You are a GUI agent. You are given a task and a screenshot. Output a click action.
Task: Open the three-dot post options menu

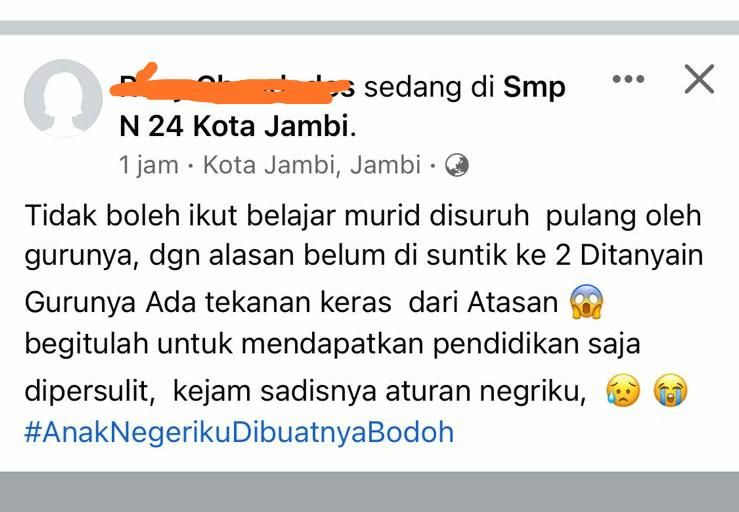(x=628, y=79)
